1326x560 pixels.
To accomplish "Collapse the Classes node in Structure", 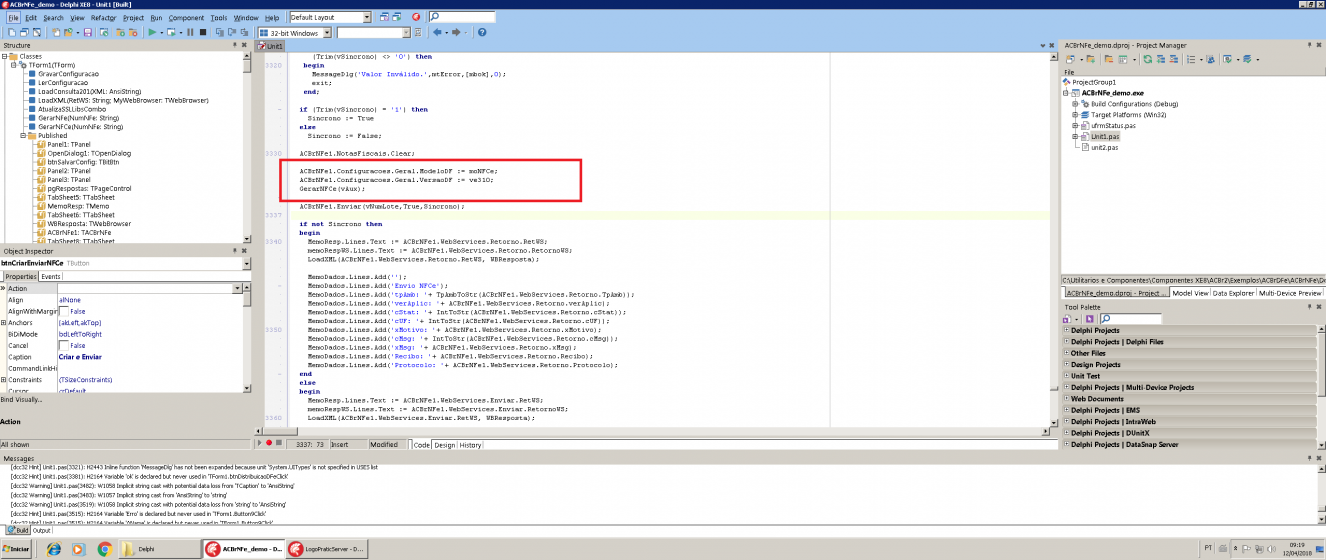I will tap(5, 56).
